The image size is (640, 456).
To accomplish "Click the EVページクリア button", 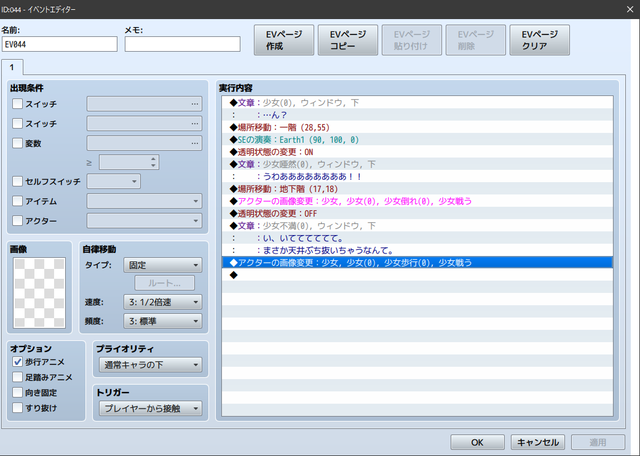I will pos(539,40).
